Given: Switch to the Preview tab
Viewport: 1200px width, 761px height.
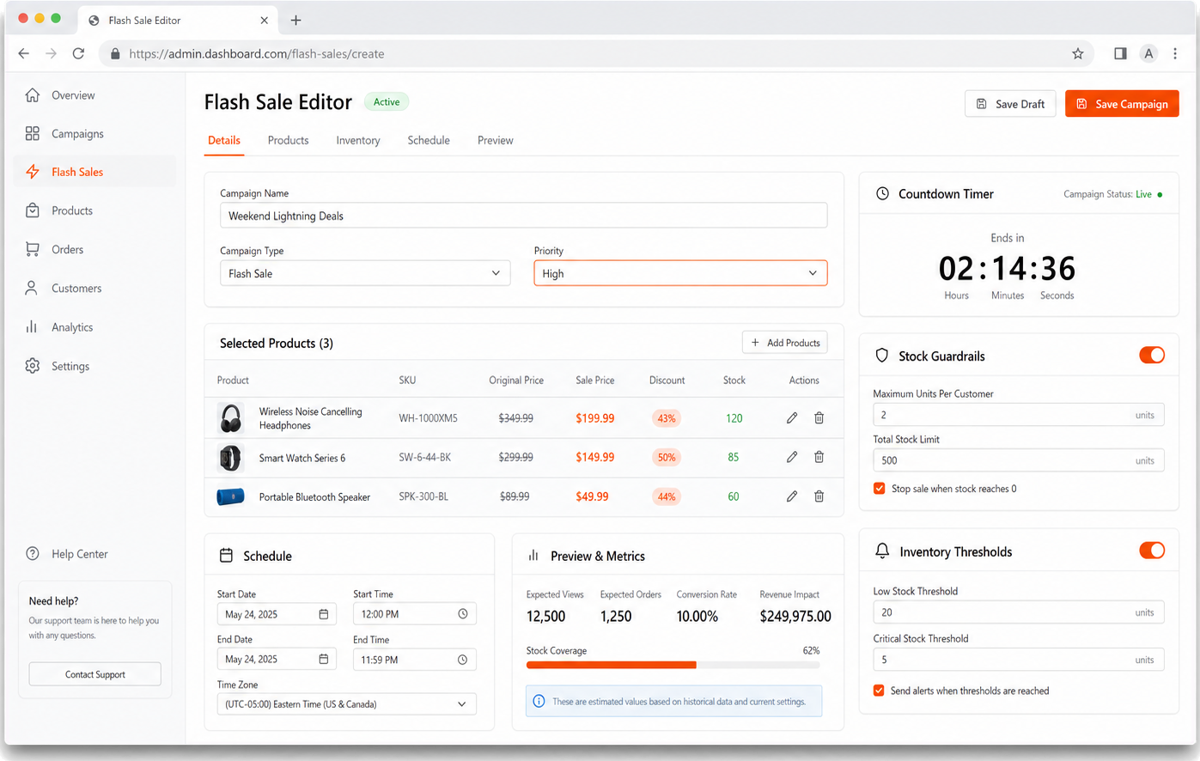Looking at the screenshot, I should click(x=495, y=140).
